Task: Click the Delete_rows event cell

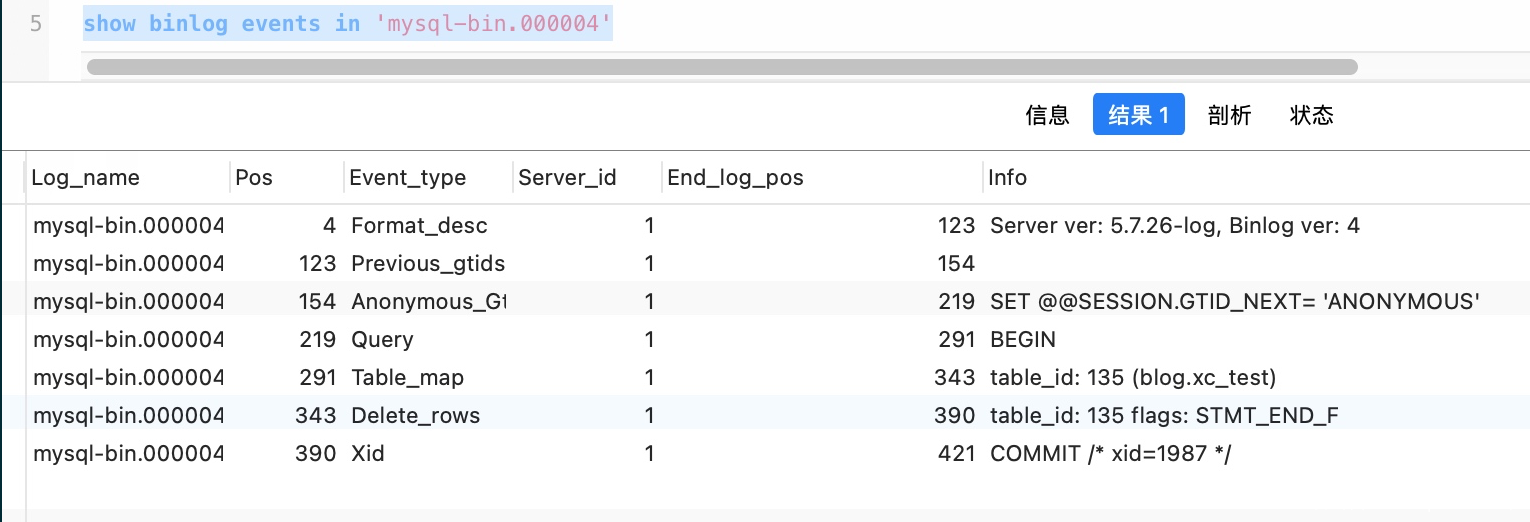Action: pos(415,416)
